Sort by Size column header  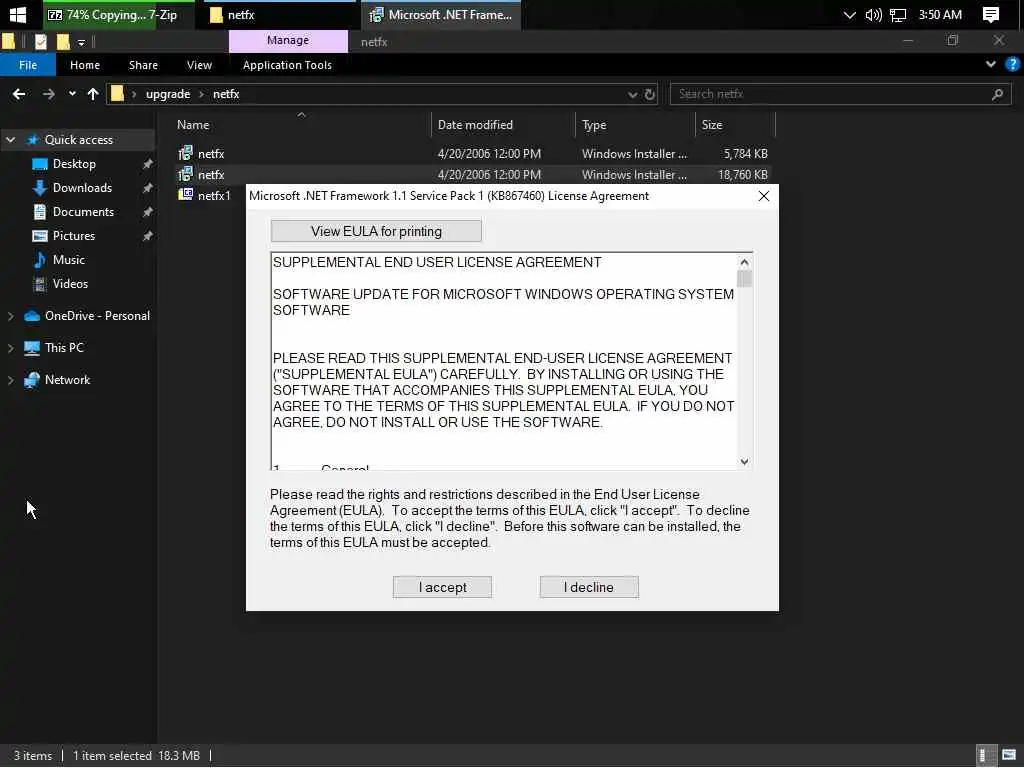735,125
